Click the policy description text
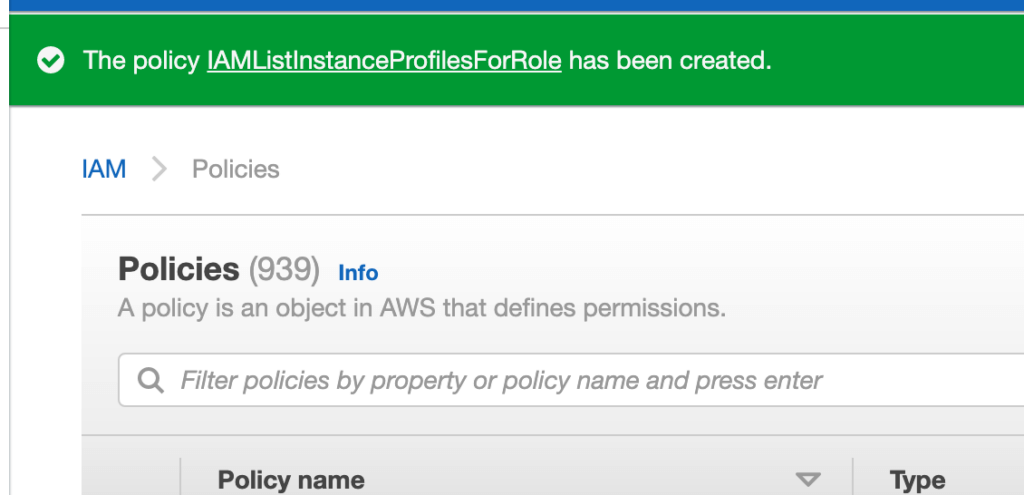 pos(421,308)
